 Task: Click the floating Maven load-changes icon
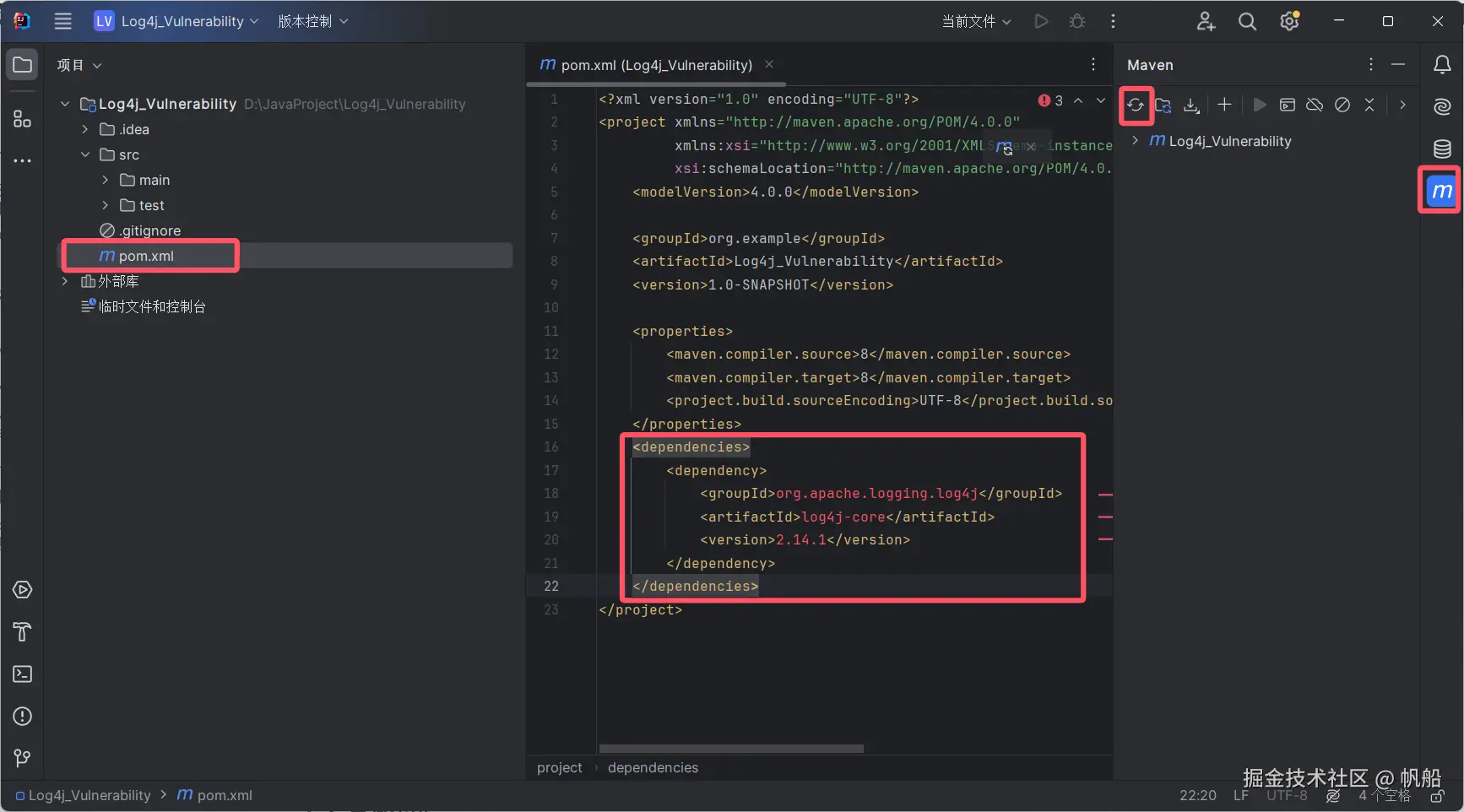1004,147
